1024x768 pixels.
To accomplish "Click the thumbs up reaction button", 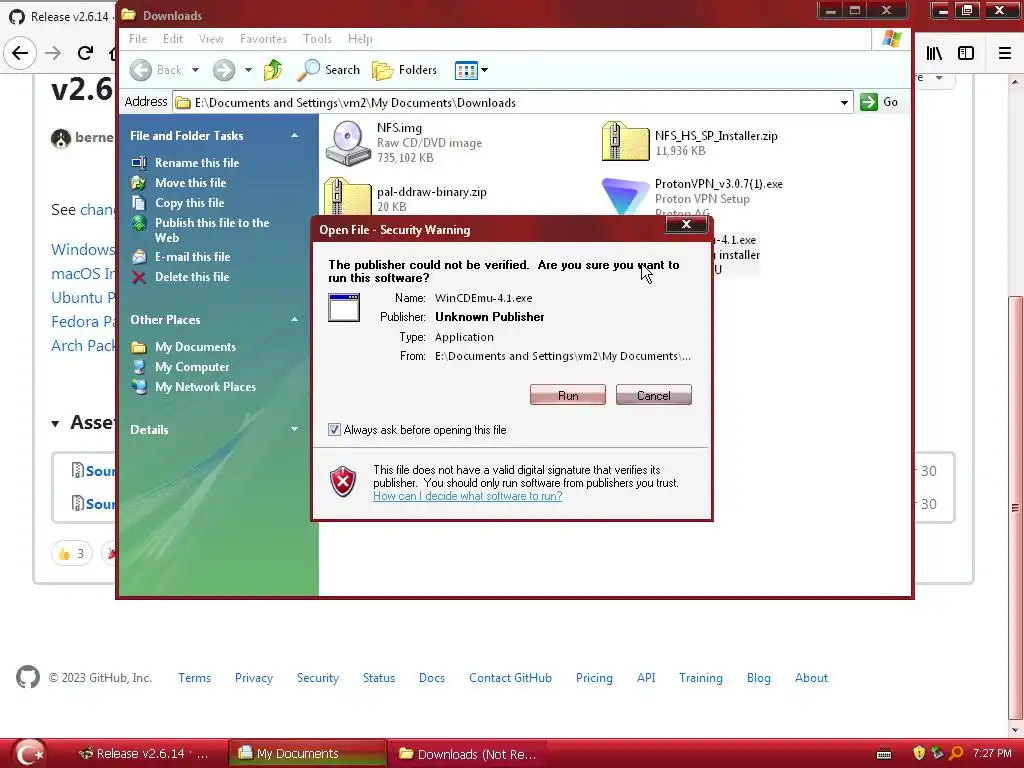I will coord(72,554).
